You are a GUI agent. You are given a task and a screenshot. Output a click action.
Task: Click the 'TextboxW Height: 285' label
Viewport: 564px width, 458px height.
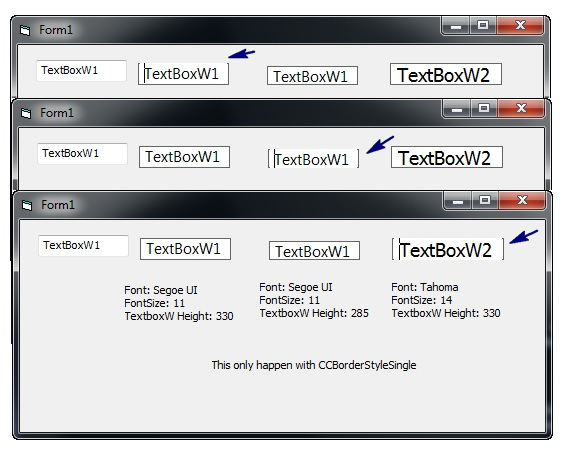coord(314,313)
